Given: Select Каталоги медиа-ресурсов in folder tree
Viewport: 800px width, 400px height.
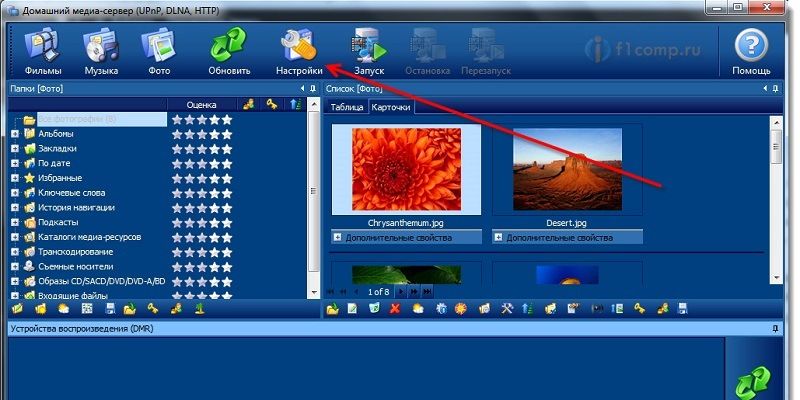Looking at the screenshot, I should point(89,237).
